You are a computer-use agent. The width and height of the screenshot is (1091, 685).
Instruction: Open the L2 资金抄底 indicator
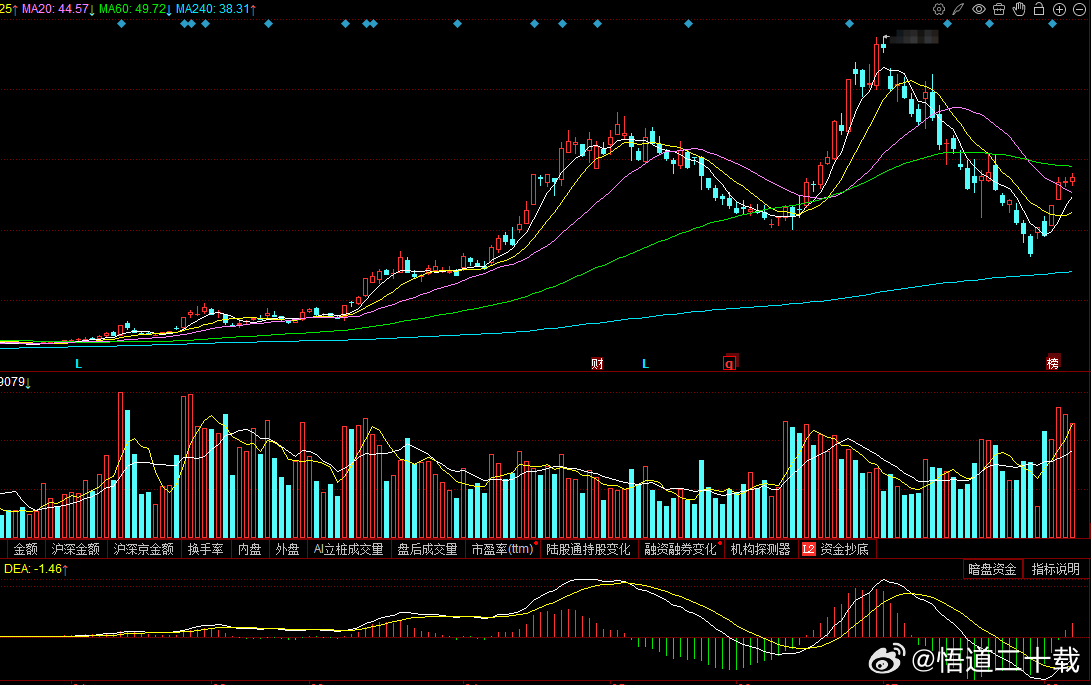[x=836, y=549]
